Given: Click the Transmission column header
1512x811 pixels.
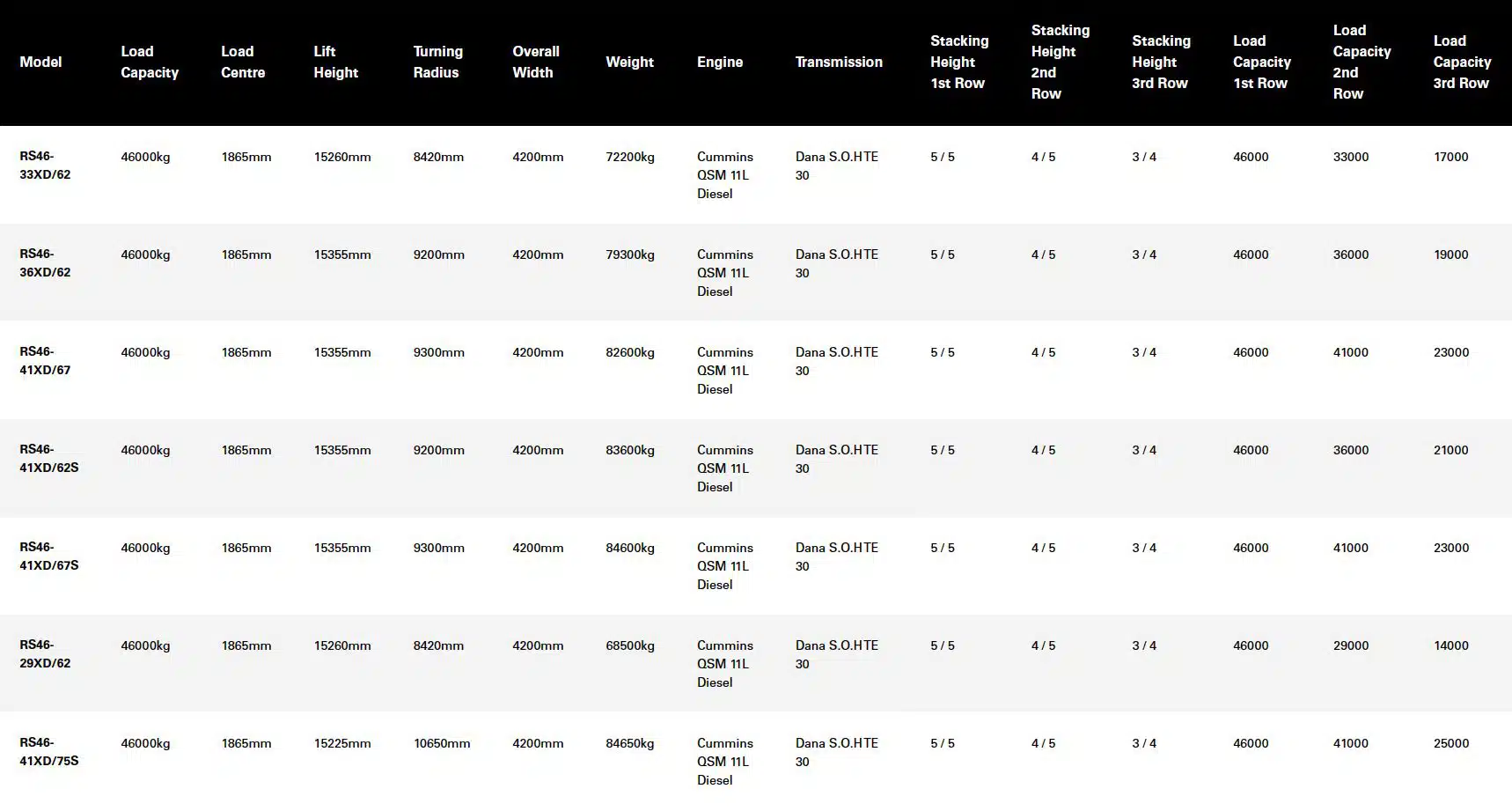Looking at the screenshot, I should tap(839, 62).
